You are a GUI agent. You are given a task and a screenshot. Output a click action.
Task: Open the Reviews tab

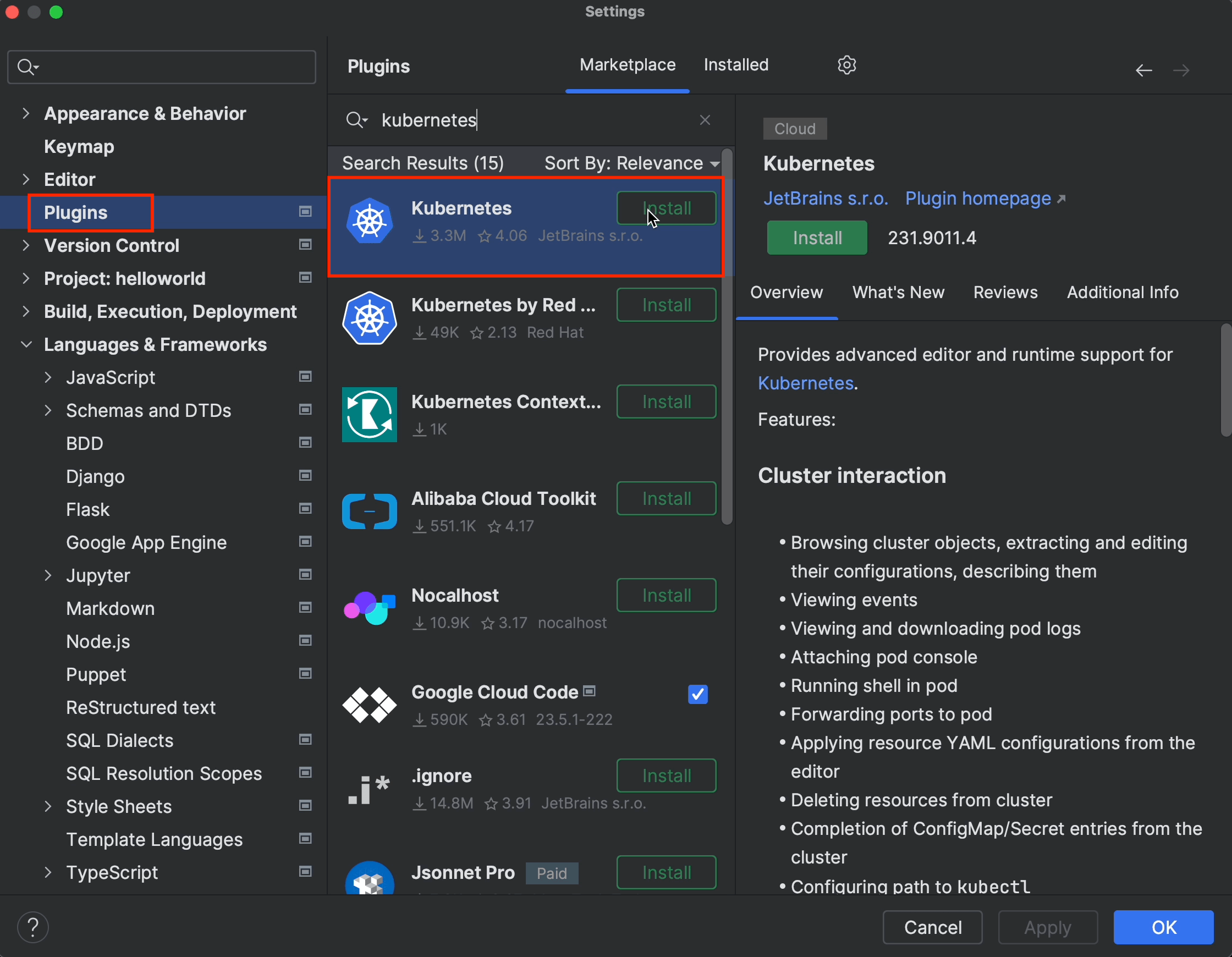(1005, 292)
